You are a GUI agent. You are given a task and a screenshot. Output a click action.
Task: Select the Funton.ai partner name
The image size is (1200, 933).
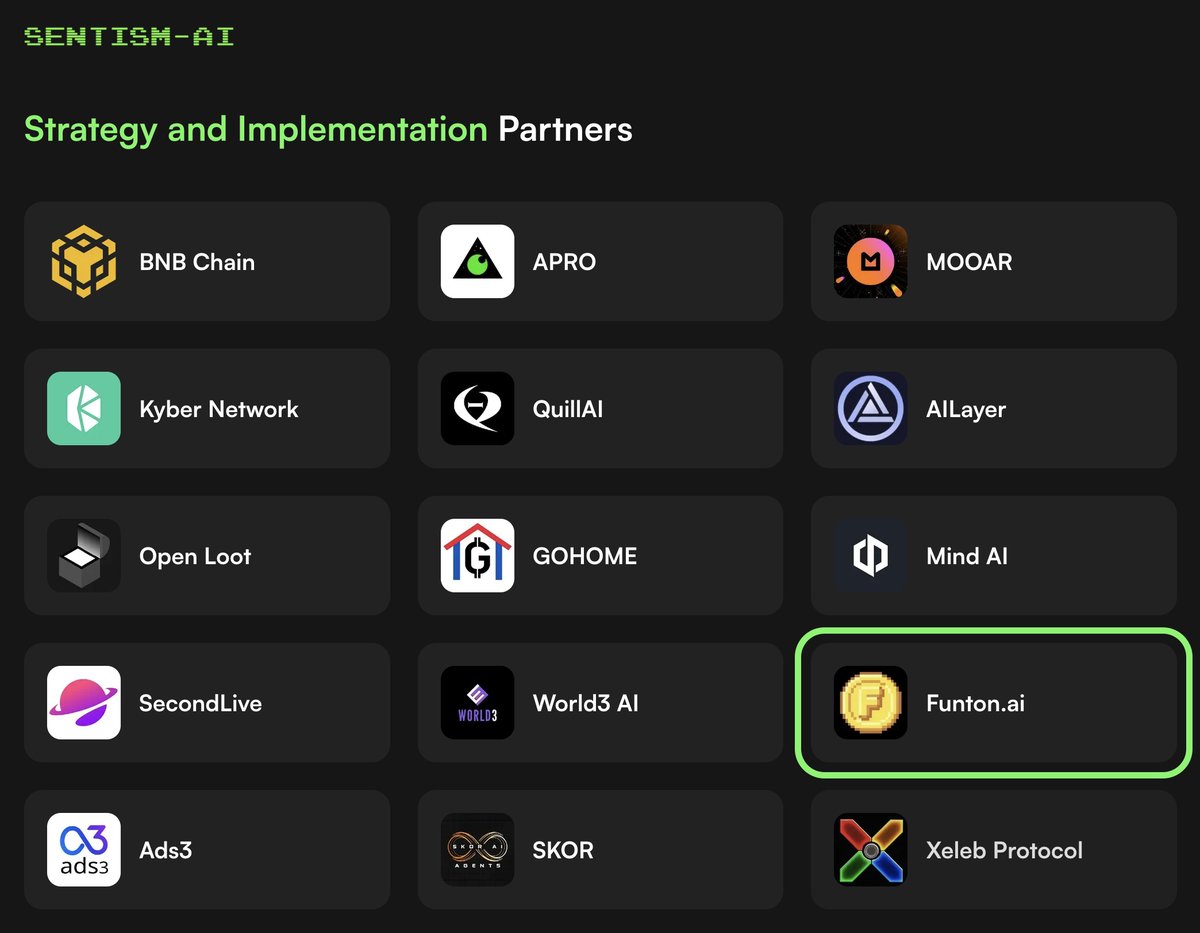point(975,703)
